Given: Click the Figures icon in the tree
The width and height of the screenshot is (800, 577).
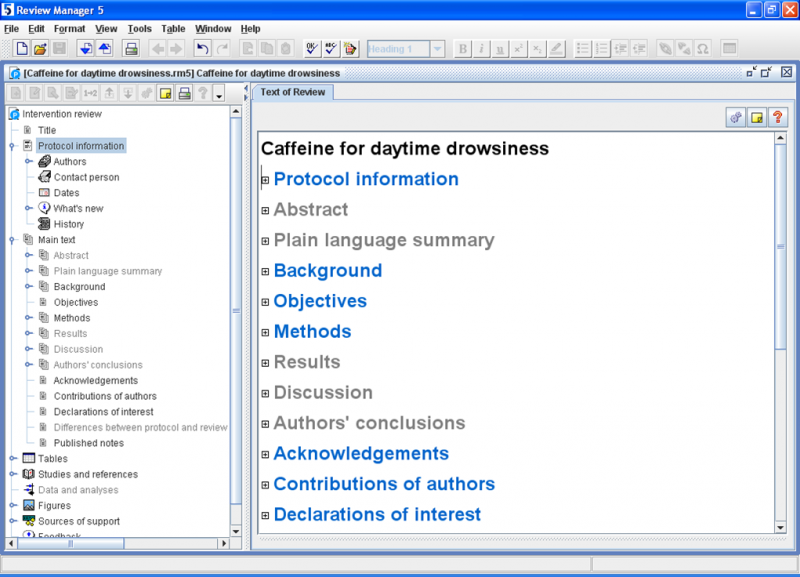Looking at the screenshot, I should pos(29,506).
